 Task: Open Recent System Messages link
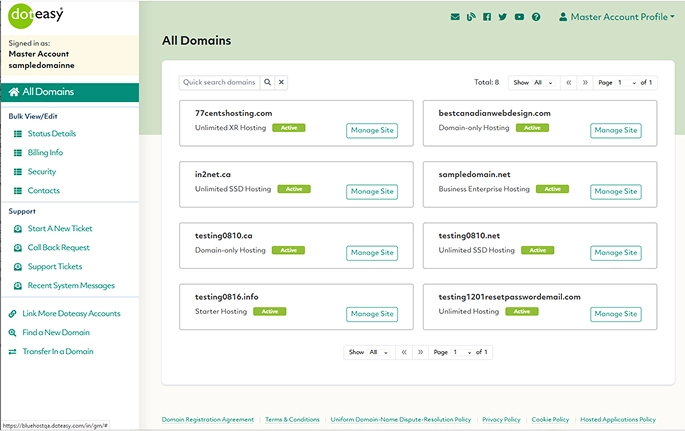pyautogui.click(x=71, y=286)
